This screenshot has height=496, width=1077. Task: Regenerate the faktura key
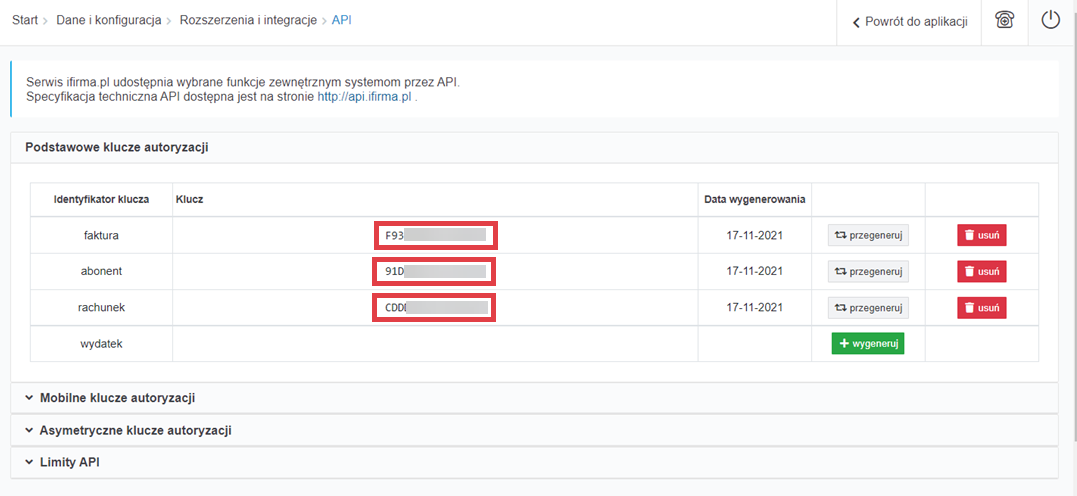pyautogui.click(x=868, y=235)
